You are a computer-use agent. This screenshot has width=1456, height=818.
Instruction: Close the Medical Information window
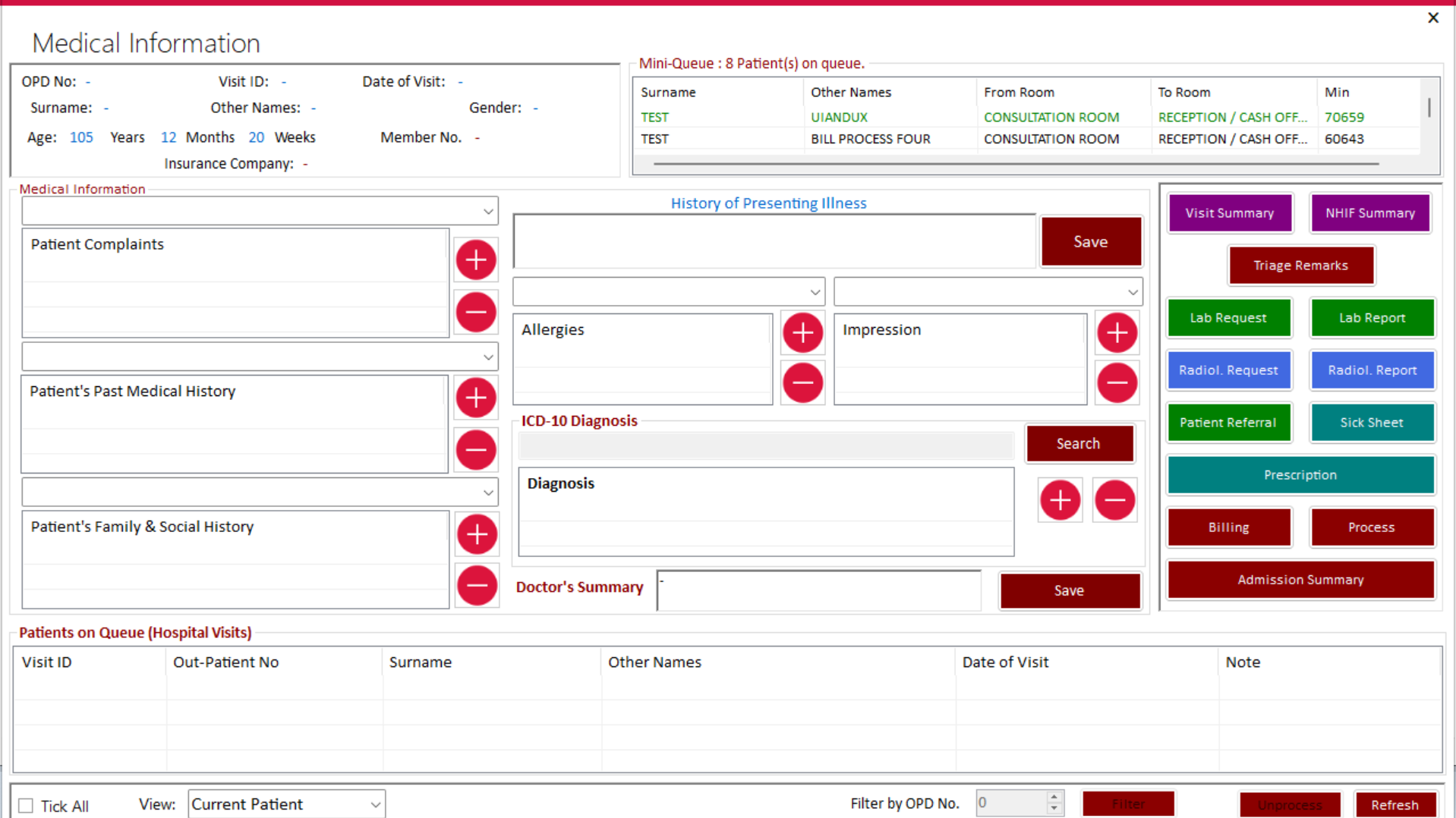point(1432,17)
